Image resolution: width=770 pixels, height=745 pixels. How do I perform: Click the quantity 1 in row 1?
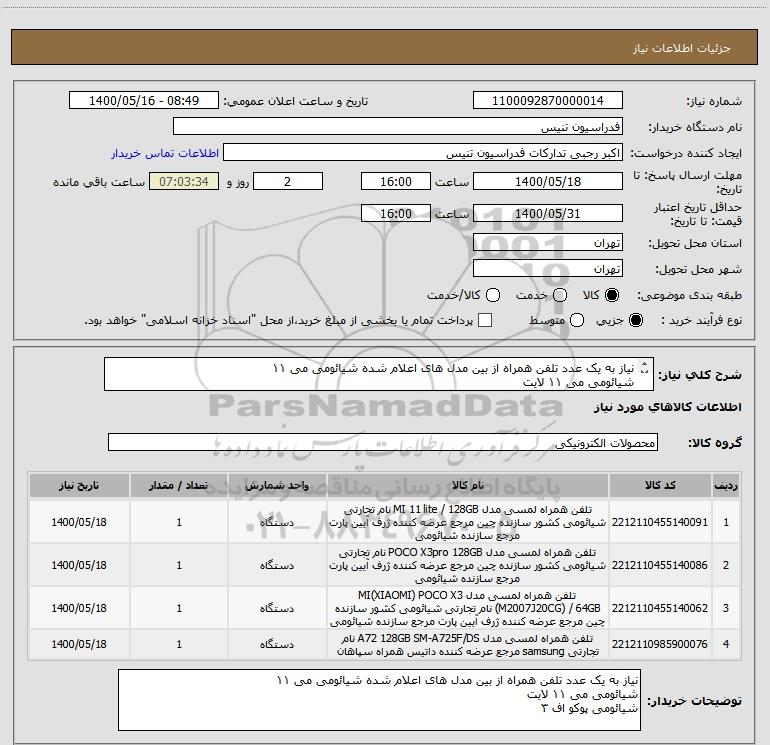tap(179, 522)
